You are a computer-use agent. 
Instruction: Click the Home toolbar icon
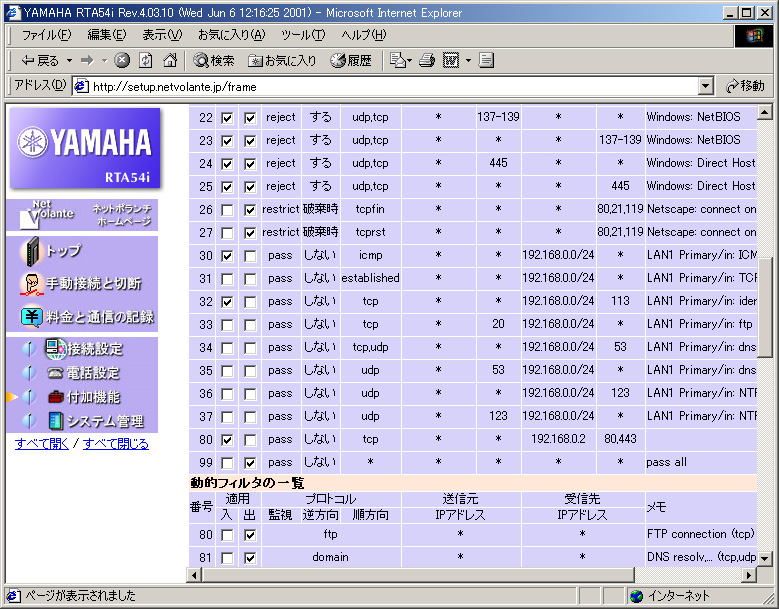[170, 61]
